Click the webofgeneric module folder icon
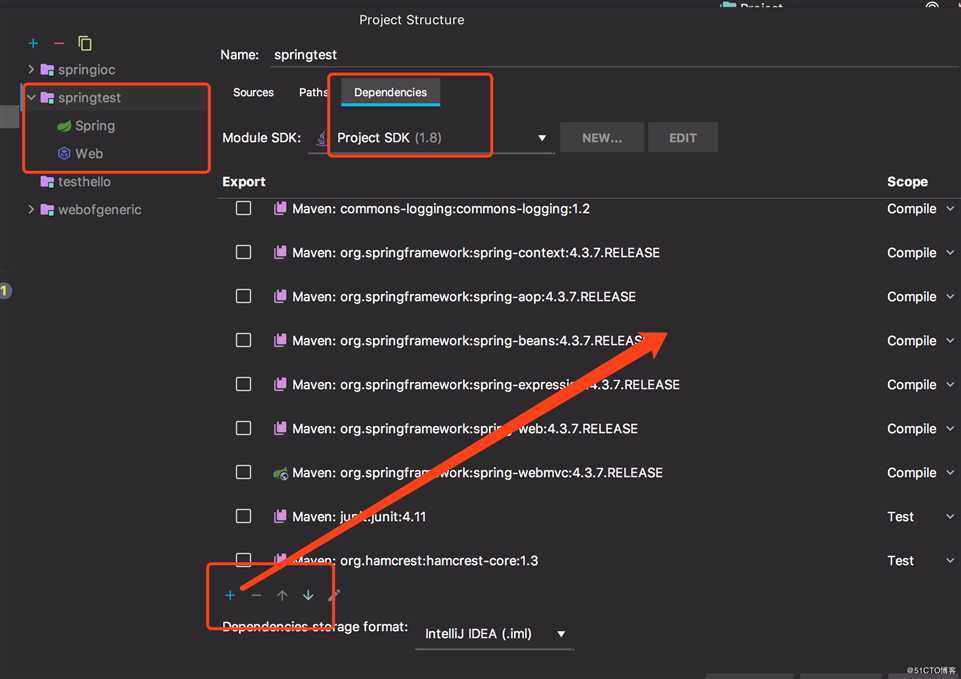 pyautogui.click(x=47, y=210)
